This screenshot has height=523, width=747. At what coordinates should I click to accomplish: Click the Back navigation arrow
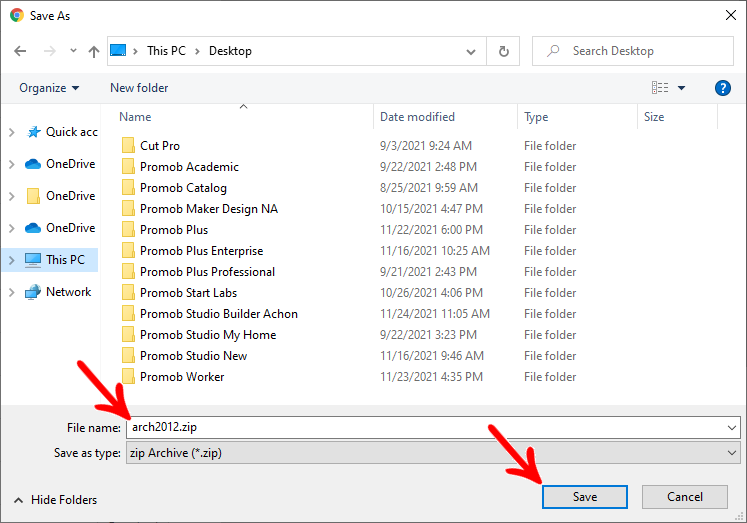click(20, 51)
